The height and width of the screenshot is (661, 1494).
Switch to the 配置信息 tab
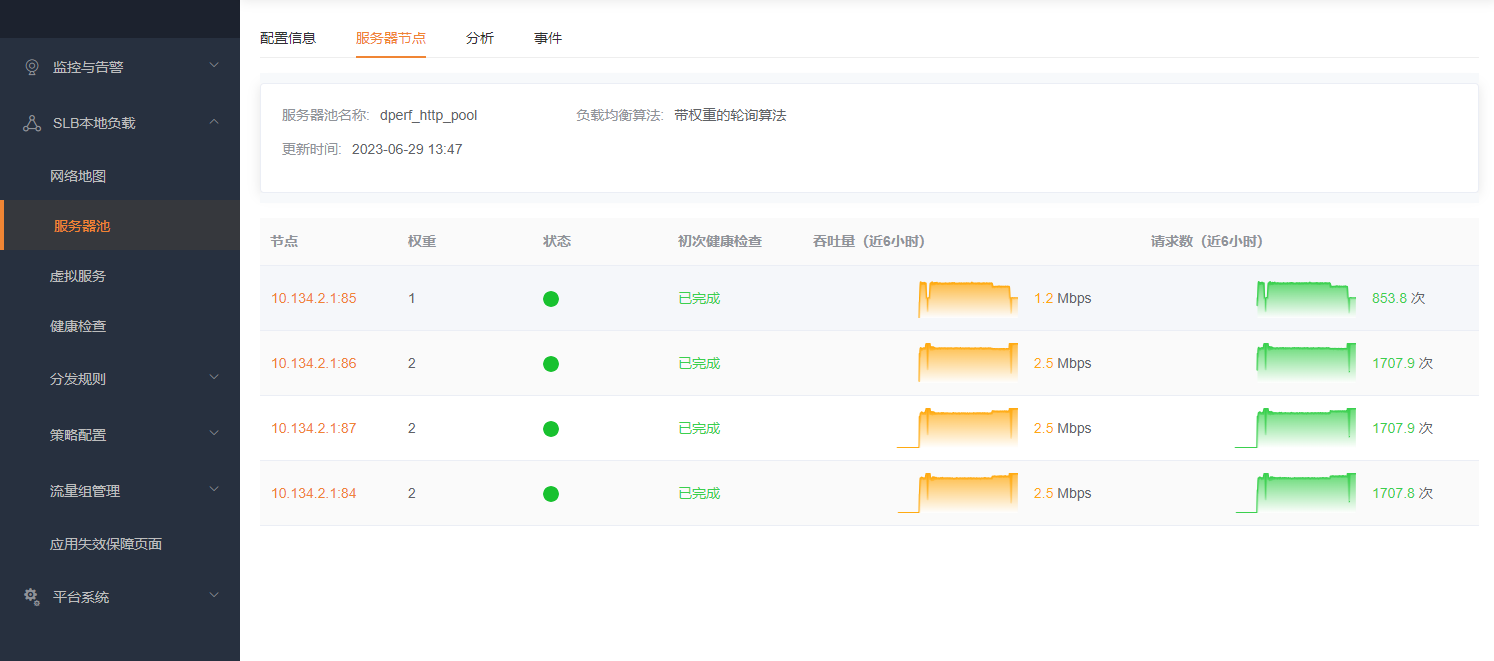click(288, 38)
